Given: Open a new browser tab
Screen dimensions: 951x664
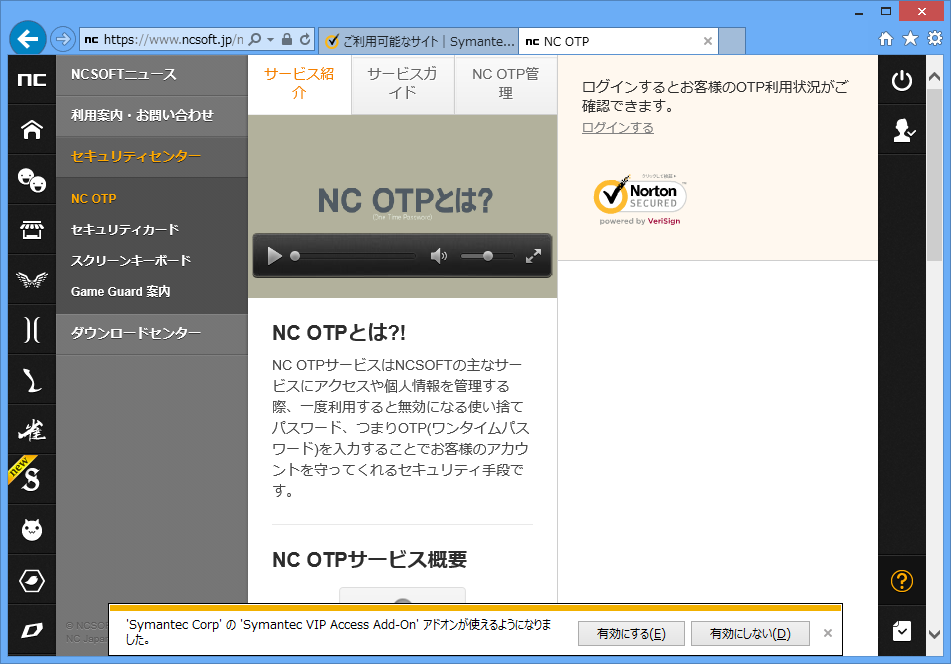Looking at the screenshot, I should (x=732, y=41).
